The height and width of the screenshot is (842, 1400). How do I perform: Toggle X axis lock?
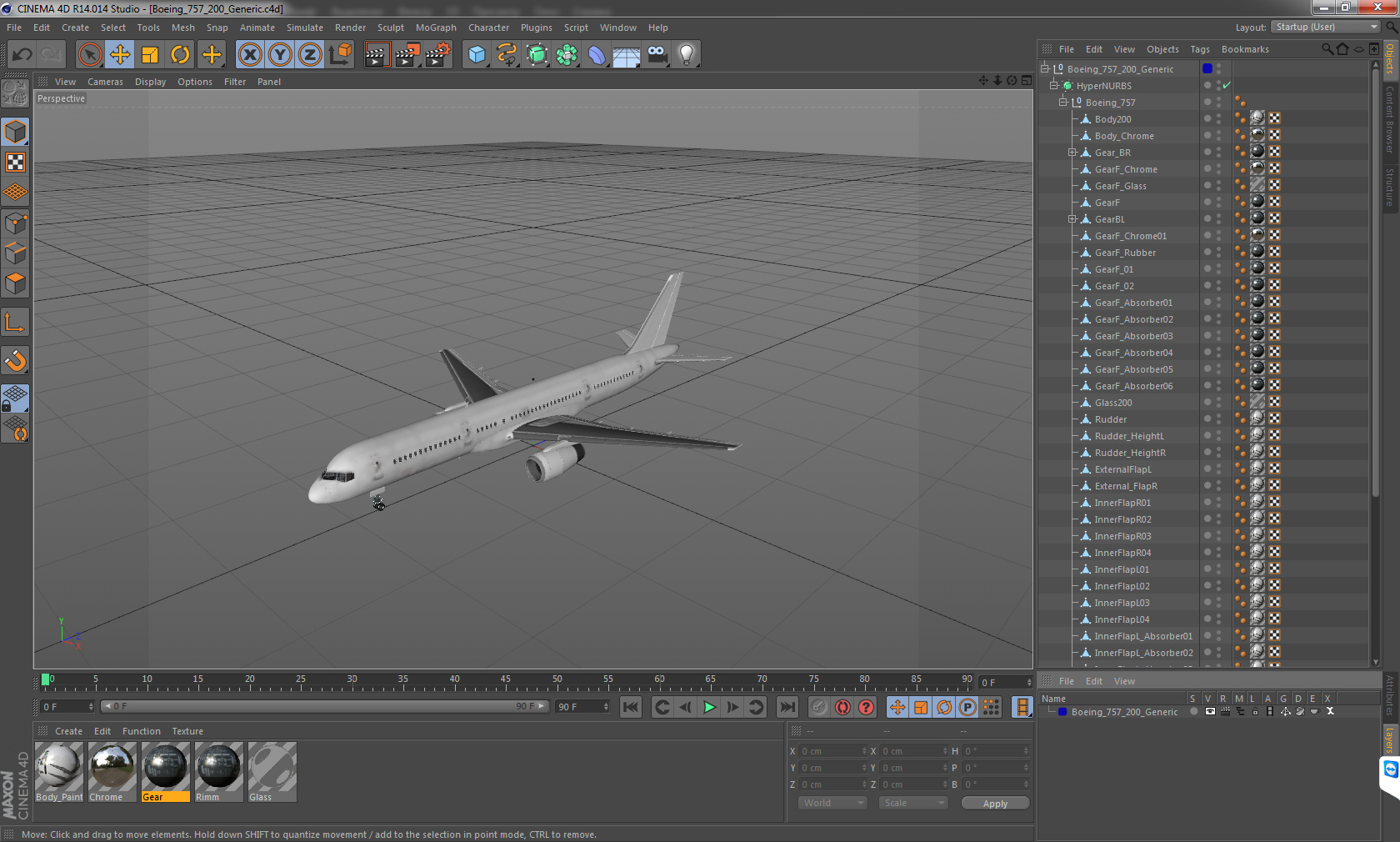point(249,55)
